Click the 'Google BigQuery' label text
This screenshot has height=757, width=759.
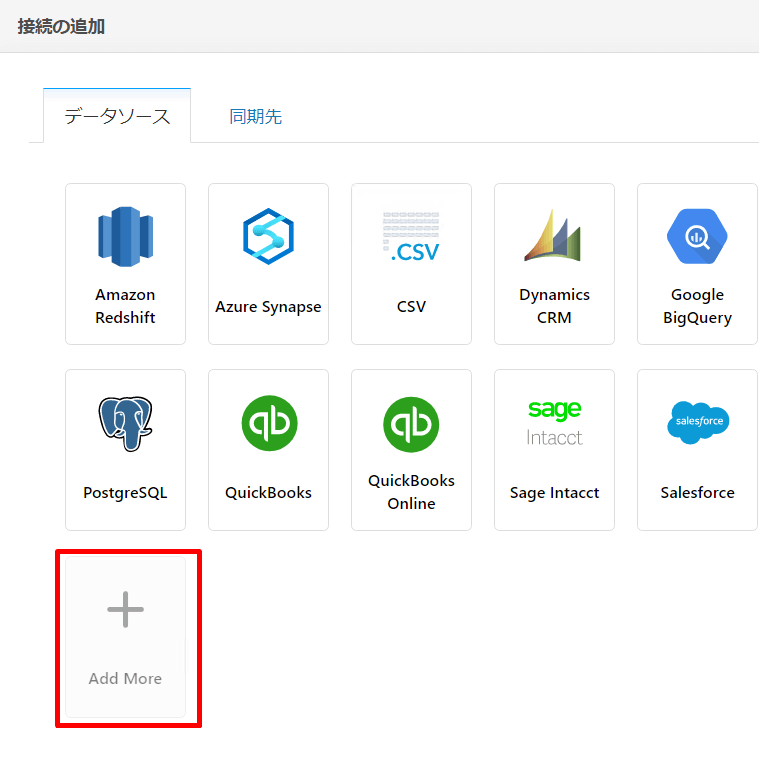[697, 306]
